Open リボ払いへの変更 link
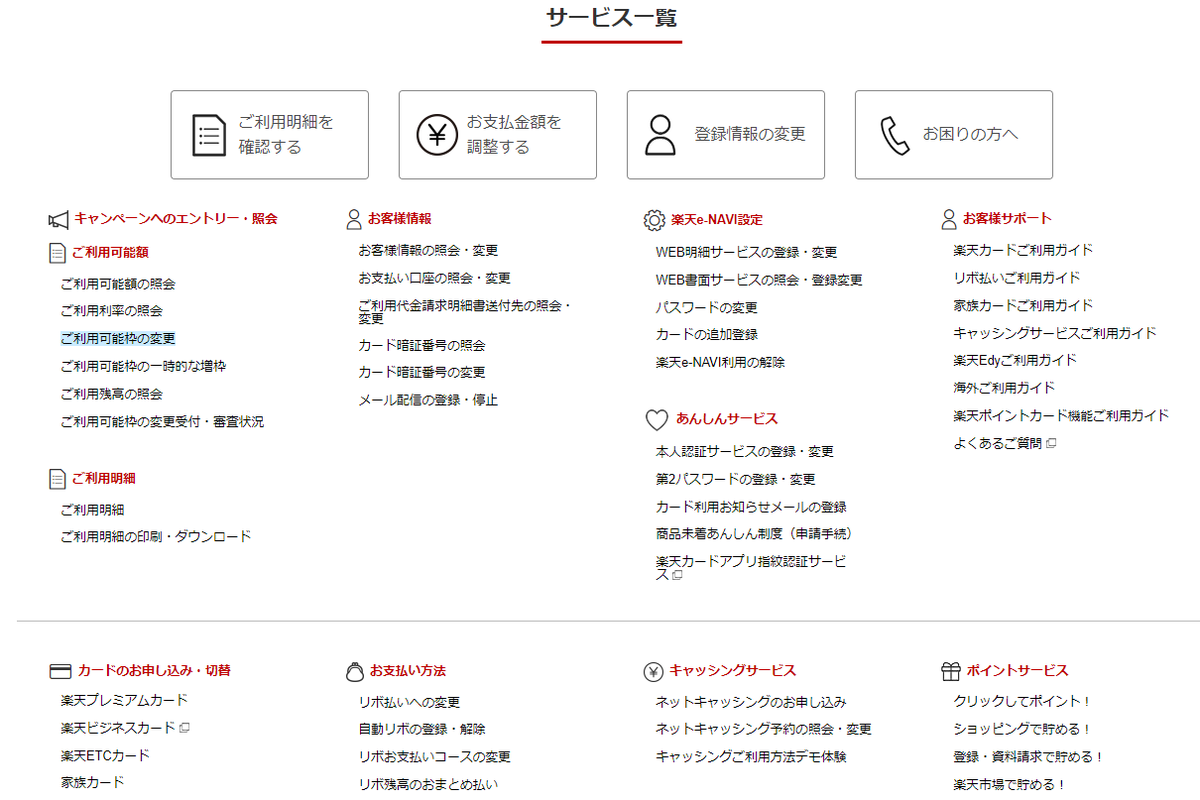The height and width of the screenshot is (800, 1200). 409,703
